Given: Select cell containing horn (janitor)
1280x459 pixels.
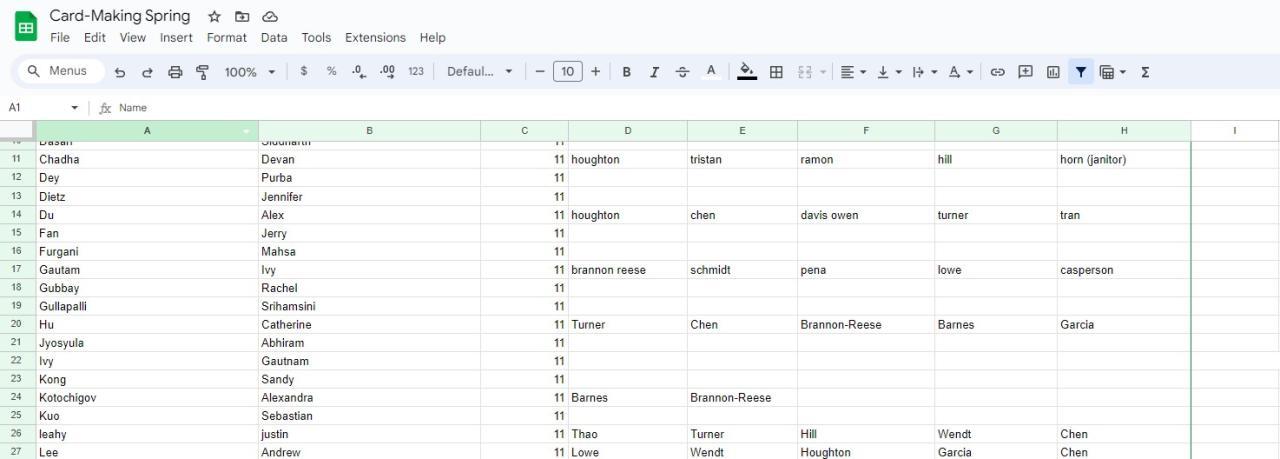Looking at the screenshot, I should [1124, 160].
